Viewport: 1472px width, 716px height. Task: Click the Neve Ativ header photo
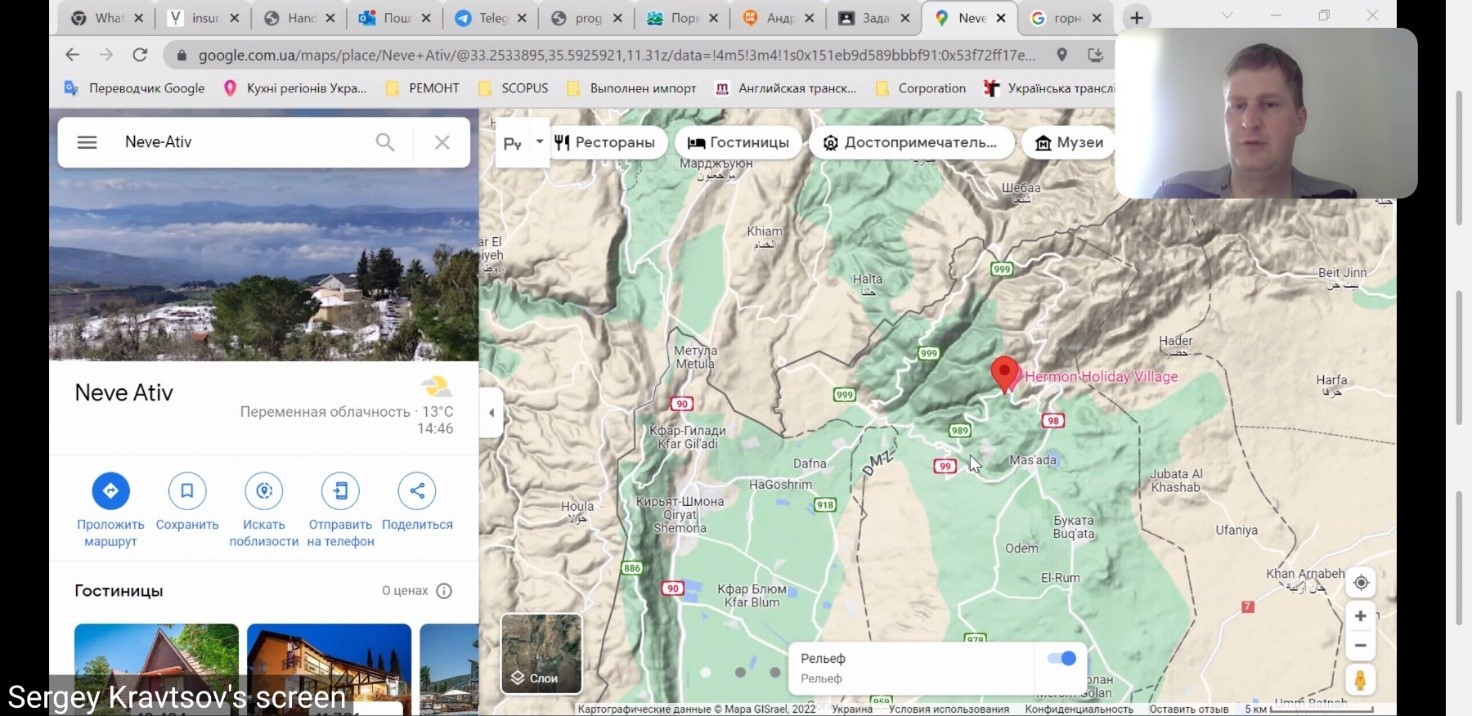(x=264, y=265)
